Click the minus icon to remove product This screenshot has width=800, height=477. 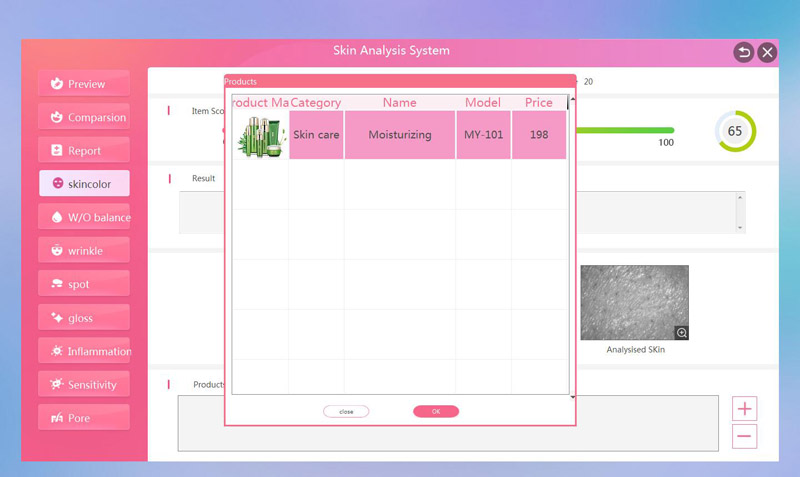(745, 436)
